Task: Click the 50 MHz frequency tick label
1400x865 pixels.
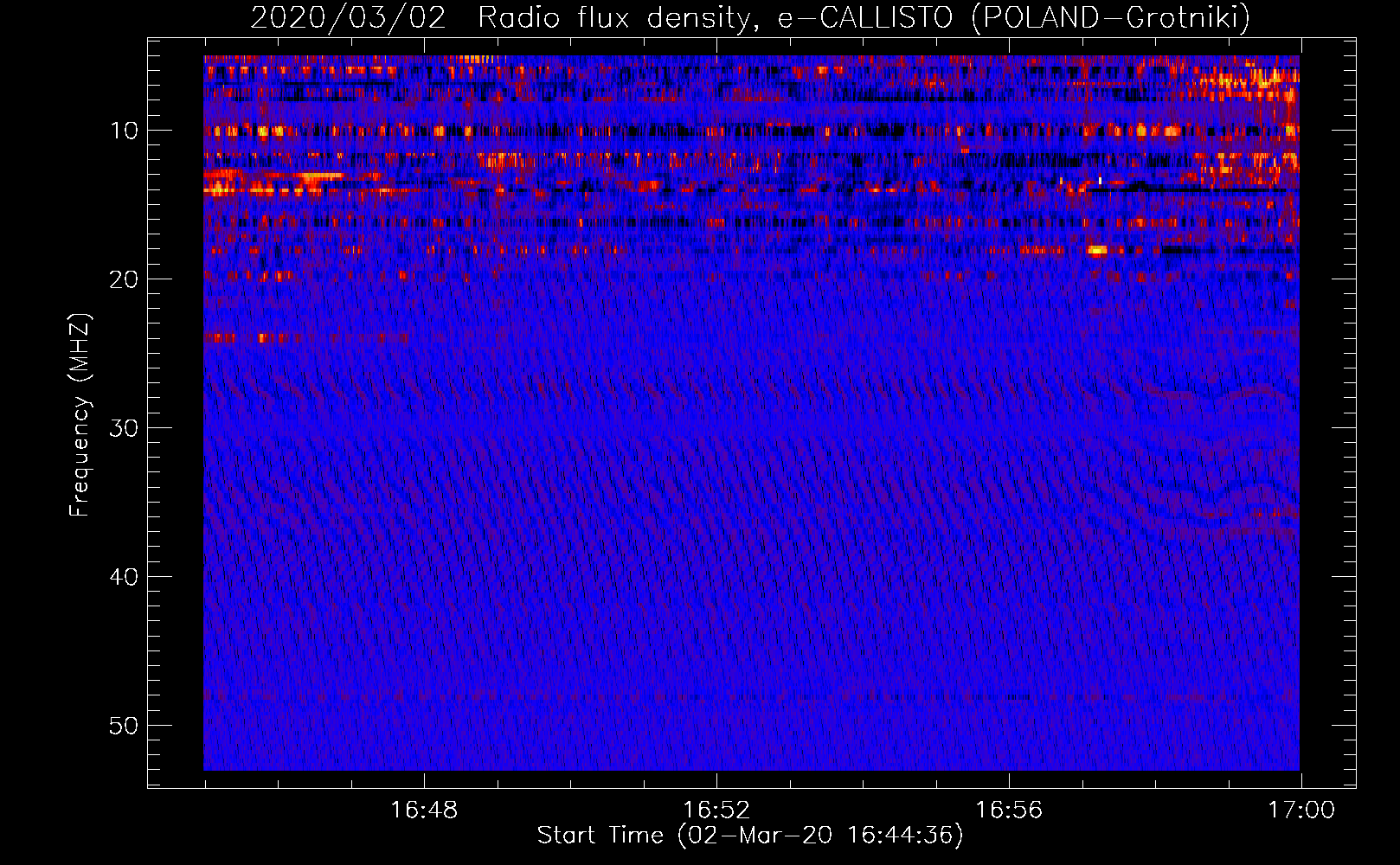Action: point(125,726)
